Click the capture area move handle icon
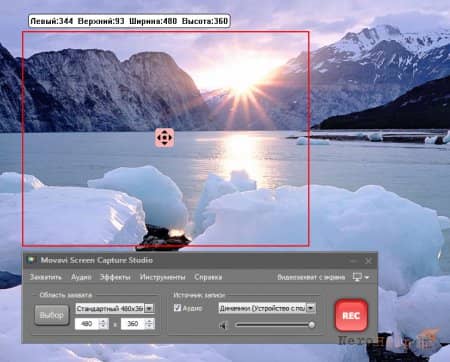Viewport: 450px width, 362px height. pyautogui.click(x=164, y=138)
